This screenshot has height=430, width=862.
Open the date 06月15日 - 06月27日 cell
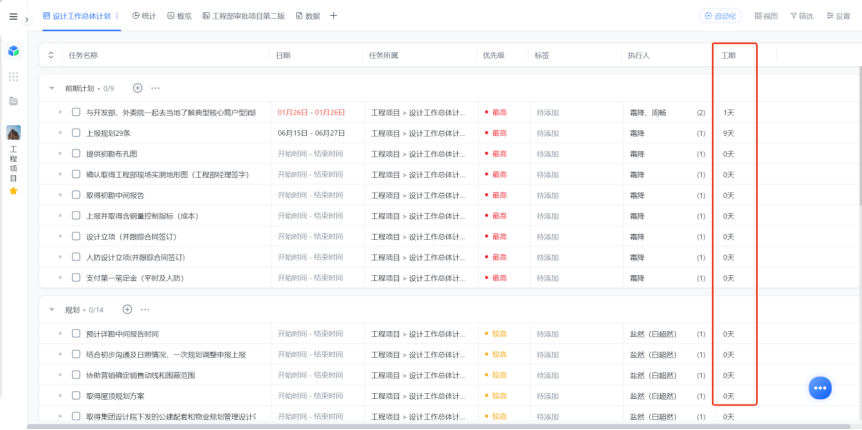311,133
